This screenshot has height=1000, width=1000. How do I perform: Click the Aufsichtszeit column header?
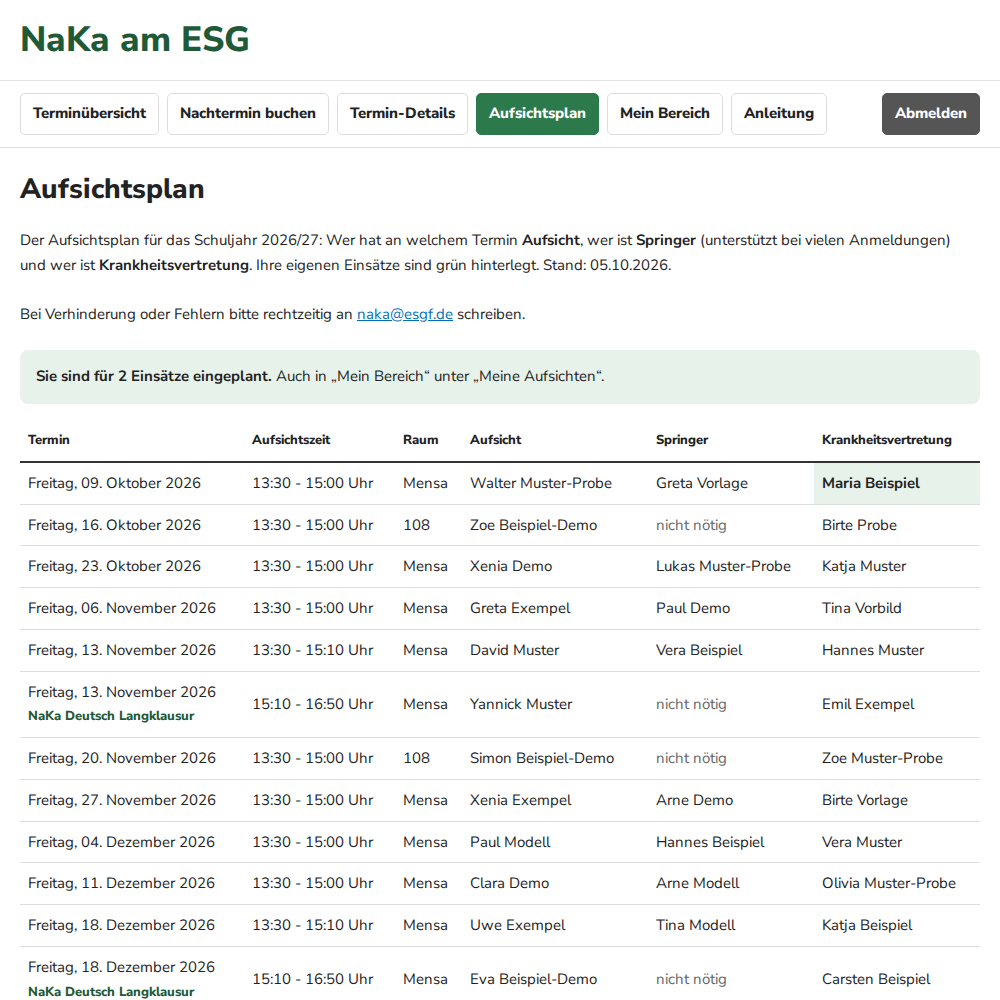click(291, 439)
